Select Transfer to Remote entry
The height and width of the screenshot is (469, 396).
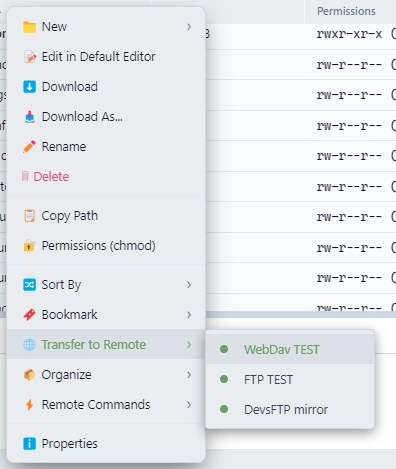[106, 344]
